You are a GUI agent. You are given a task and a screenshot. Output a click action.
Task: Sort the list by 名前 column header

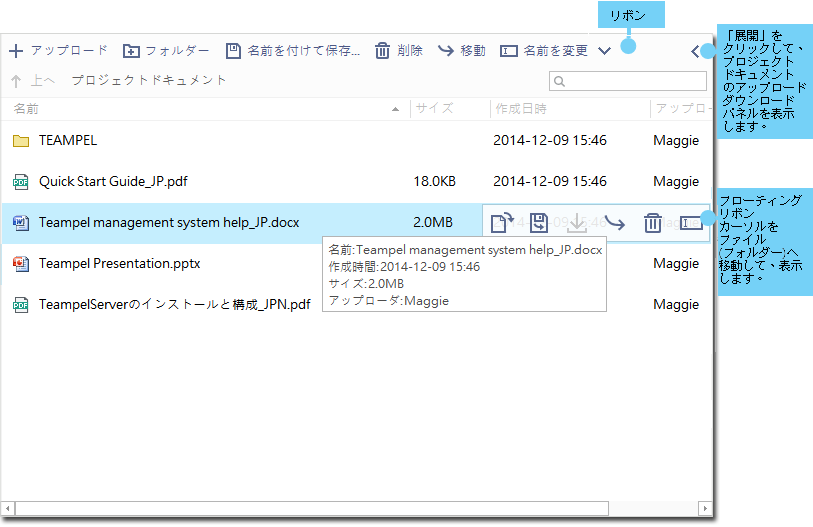click(x=26, y=108)
